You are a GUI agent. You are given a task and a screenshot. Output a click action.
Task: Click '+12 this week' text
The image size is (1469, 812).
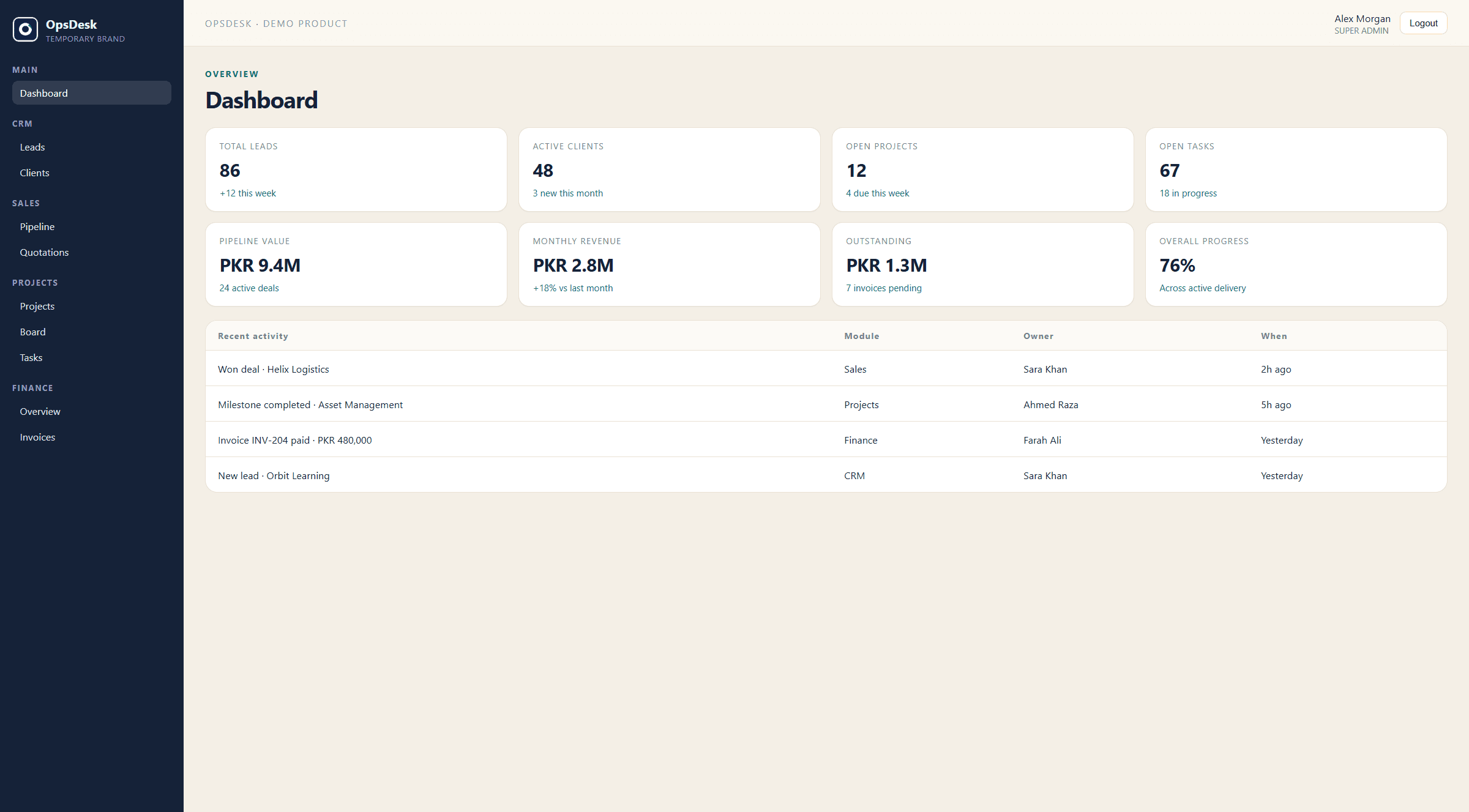pos(248,193)
